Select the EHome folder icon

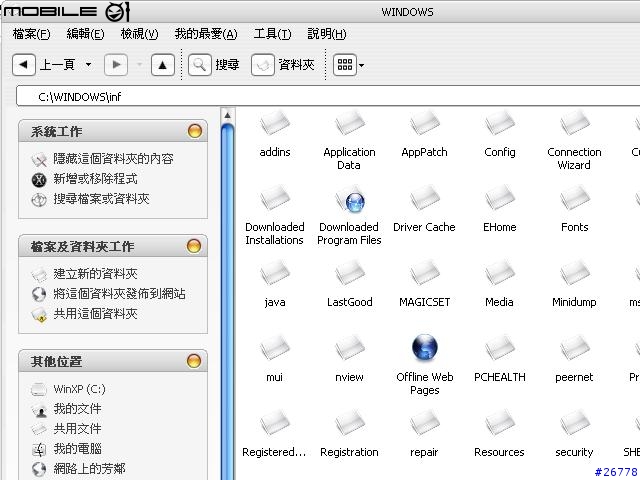(x=500, y=198)
